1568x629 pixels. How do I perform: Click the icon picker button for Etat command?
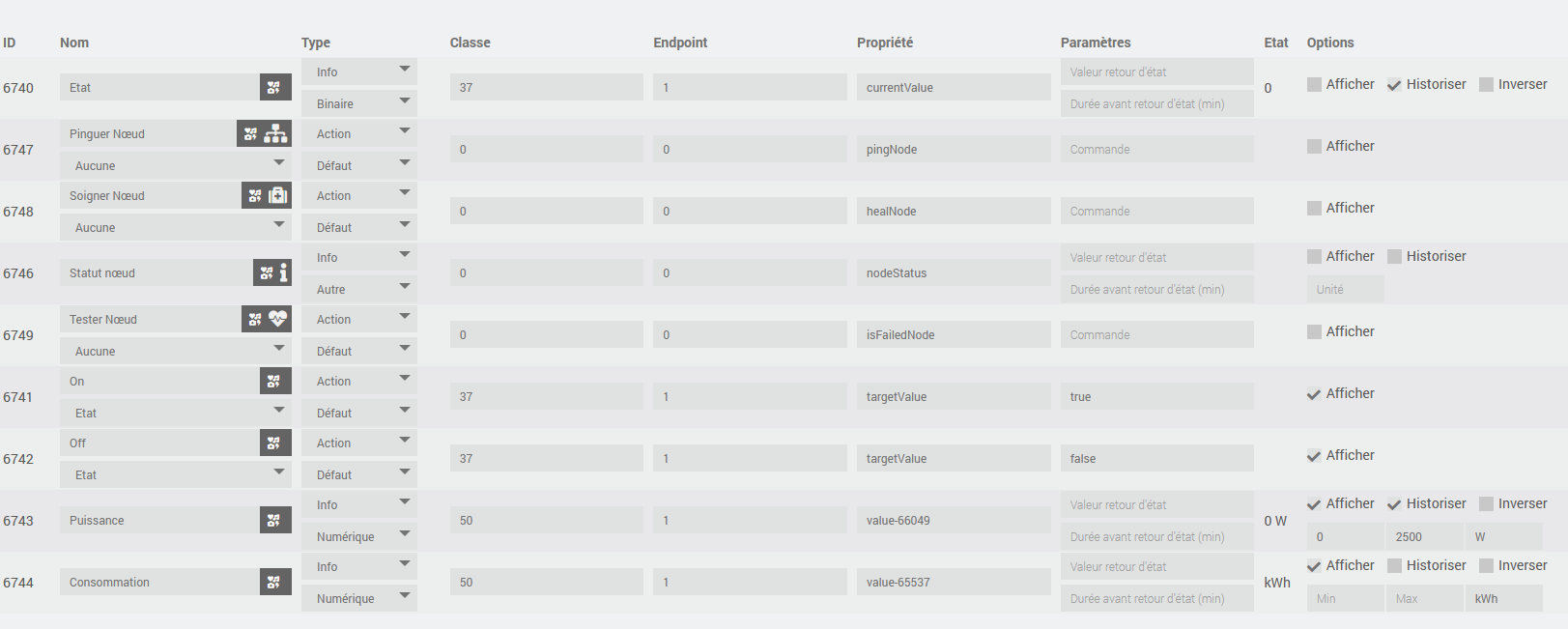(274, 88)
